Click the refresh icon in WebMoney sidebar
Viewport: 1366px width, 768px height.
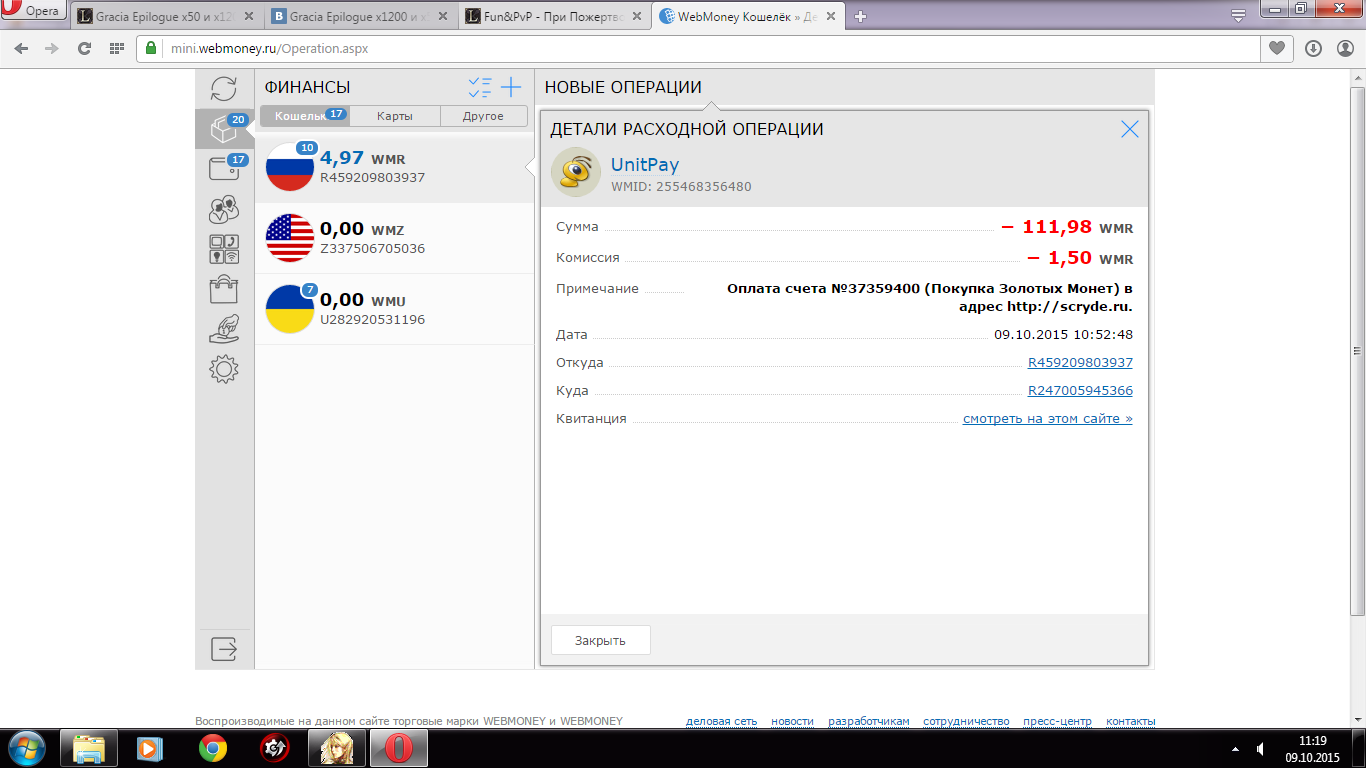(x=224, y=89)
